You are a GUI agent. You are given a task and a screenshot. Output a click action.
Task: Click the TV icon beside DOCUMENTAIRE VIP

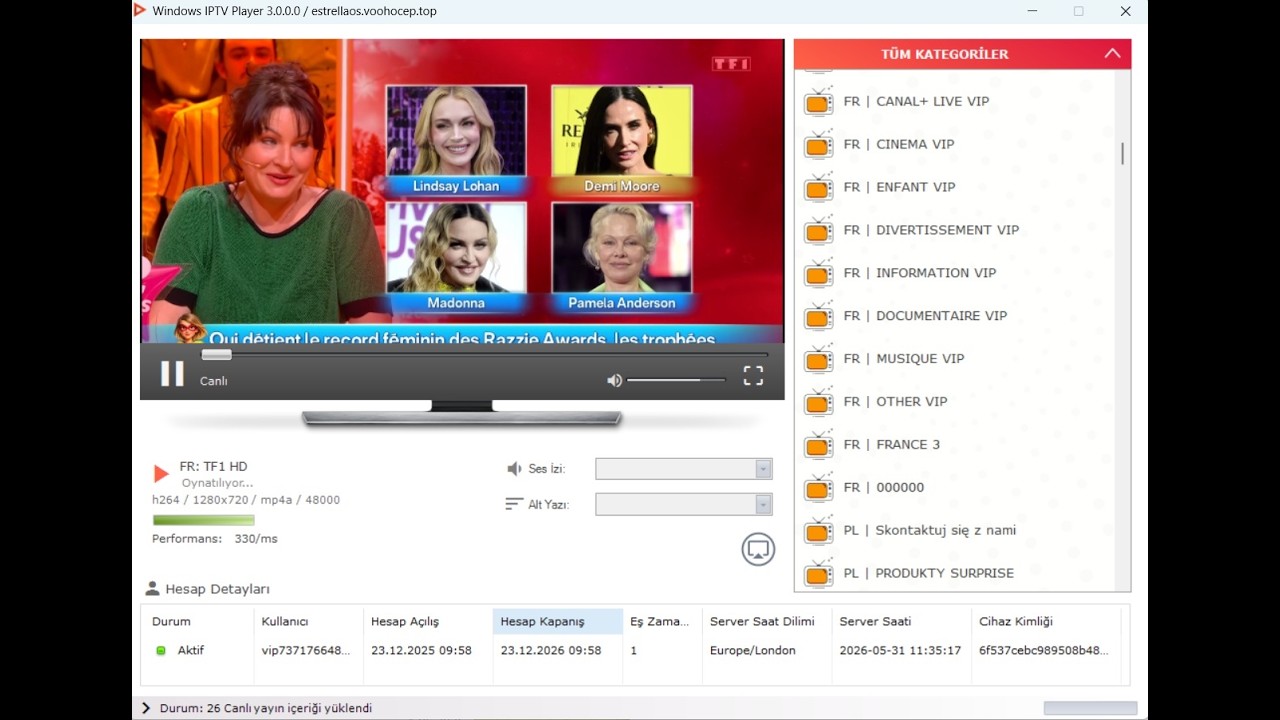pyautogui.click(x=818, y=317)
